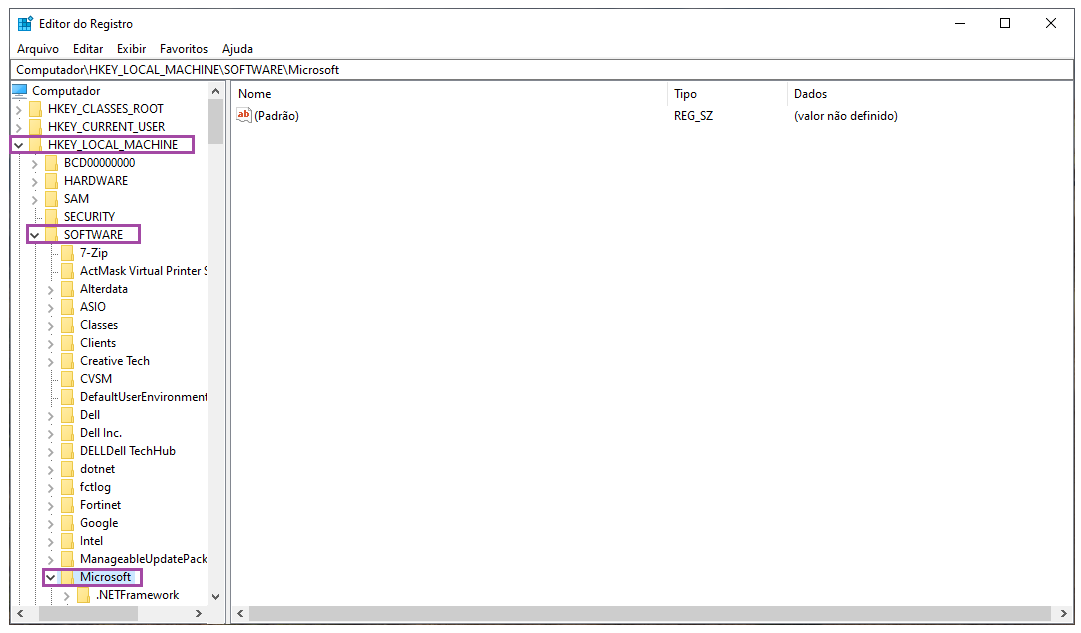
Task: Click the HKEY_LOCAL_MACHINE folder icon
Action: click(x=35, y=144)
